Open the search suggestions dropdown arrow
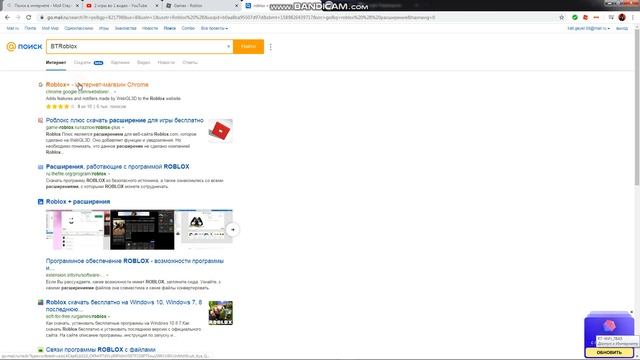The height and width of the screenshot is (360, 640). [x=229, y=47]
